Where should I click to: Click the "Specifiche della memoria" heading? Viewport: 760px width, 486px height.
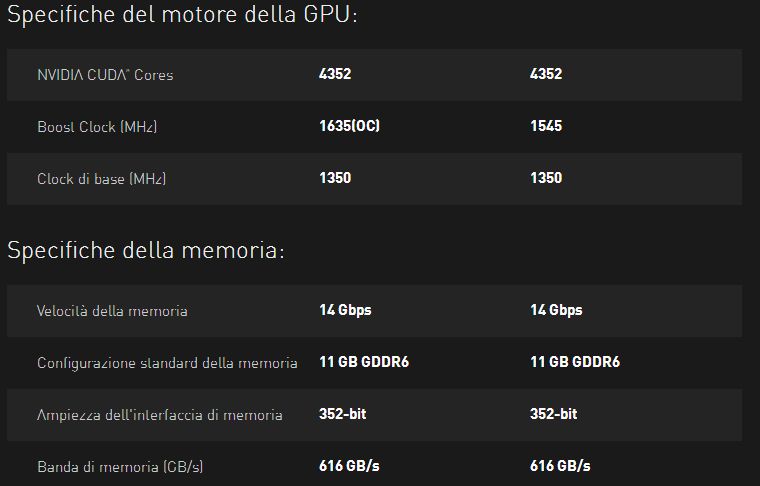(x=146, y=250)
